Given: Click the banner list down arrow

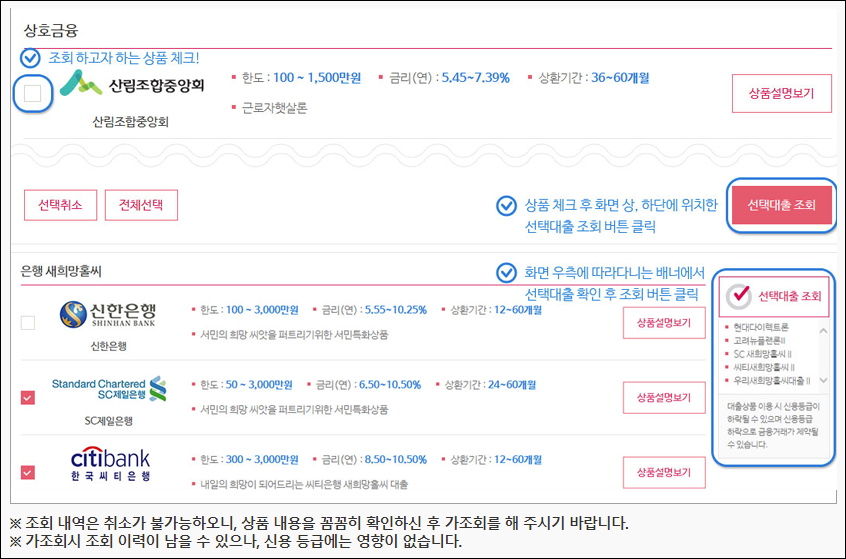Looking at the screenshot, I should (823, 380).
